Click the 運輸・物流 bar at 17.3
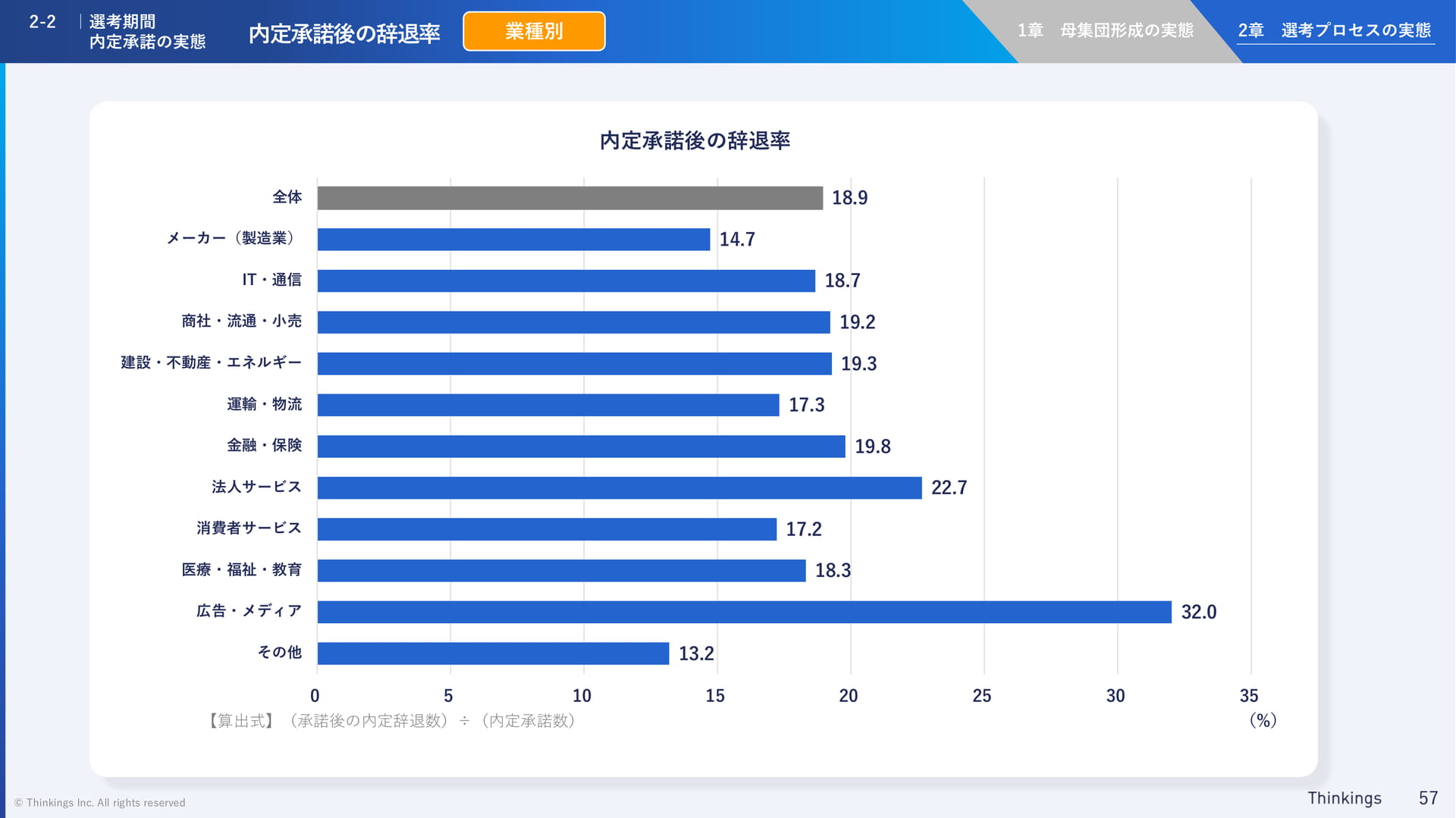1456x818 pixels. (548, 405)
